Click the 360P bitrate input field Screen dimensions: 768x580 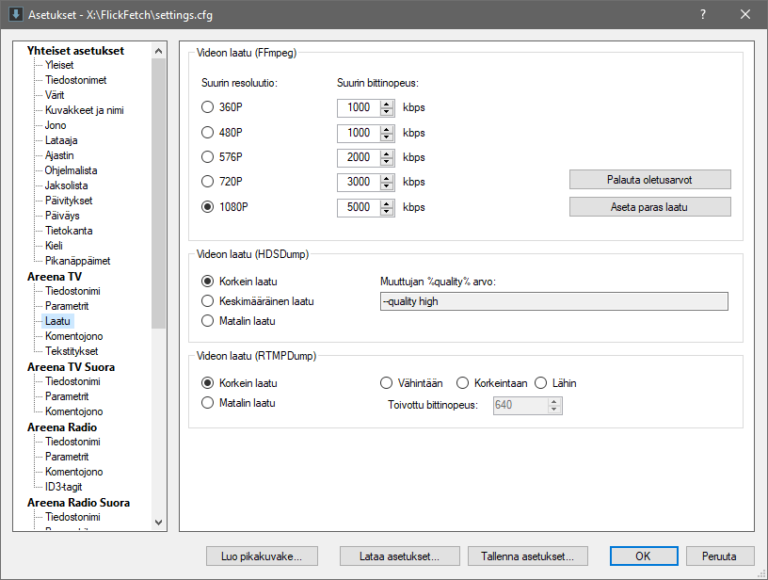point(358,107)
